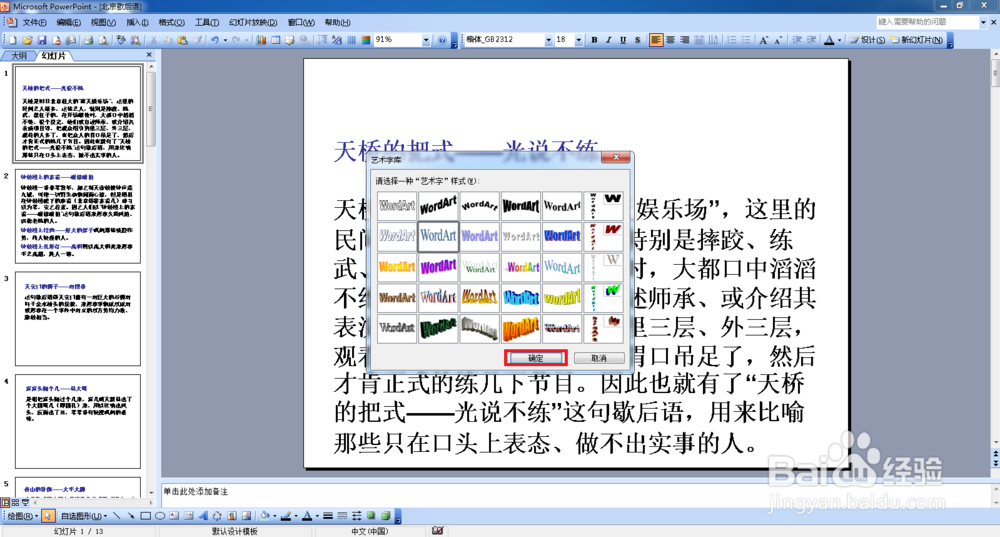1000x537 pixels.
Task: Select the Rectangle tool
Action: tap(145, 516)
